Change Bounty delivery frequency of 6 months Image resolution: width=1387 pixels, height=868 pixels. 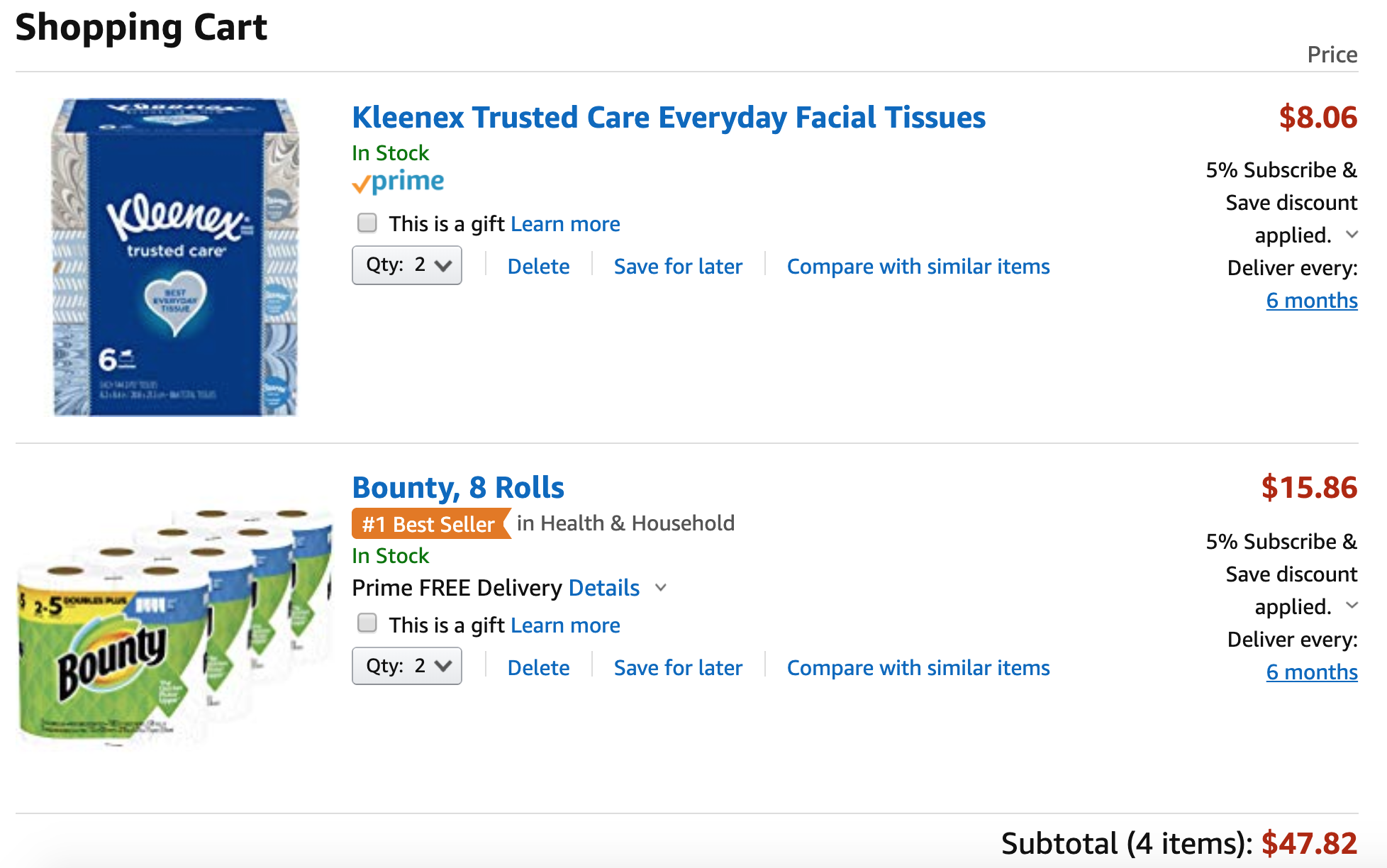(1312, 672)
